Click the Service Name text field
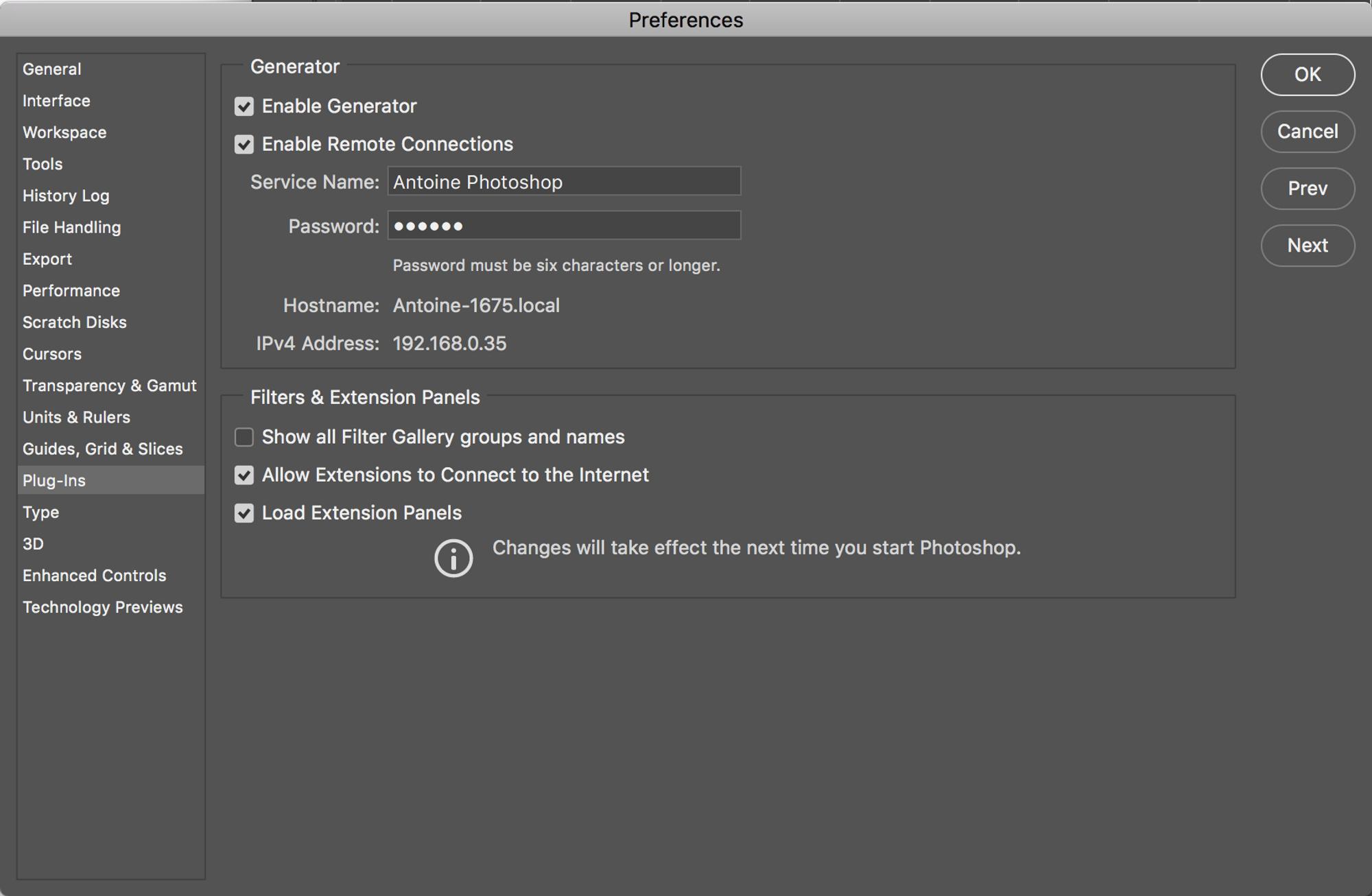Viewport: 1372px width, 896px height. point(564,182)
